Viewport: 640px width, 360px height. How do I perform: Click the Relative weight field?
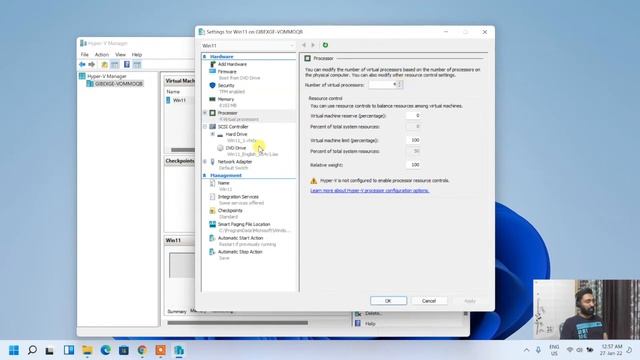pos(413,165)
